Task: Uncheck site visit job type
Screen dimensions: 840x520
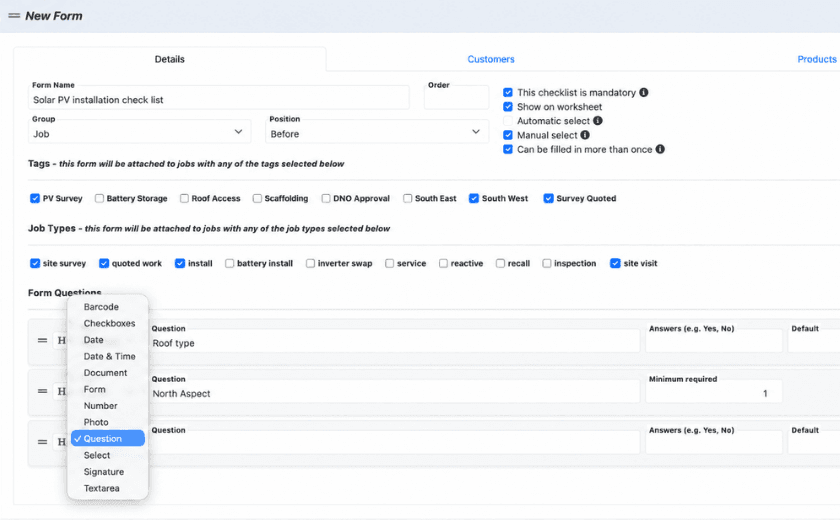Action: point(615,263)
